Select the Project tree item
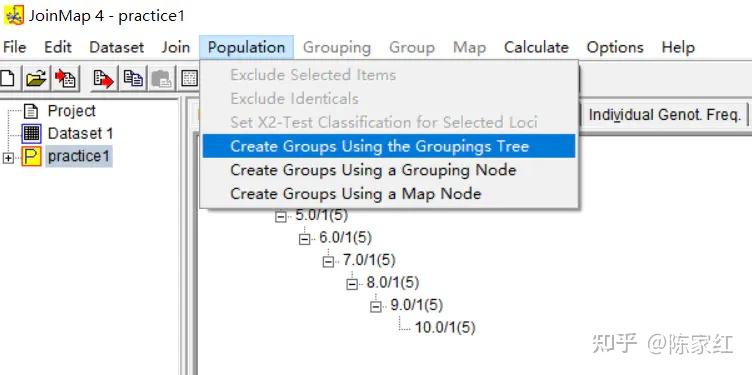This screenshot has width=752, height=375. point(71,111)
